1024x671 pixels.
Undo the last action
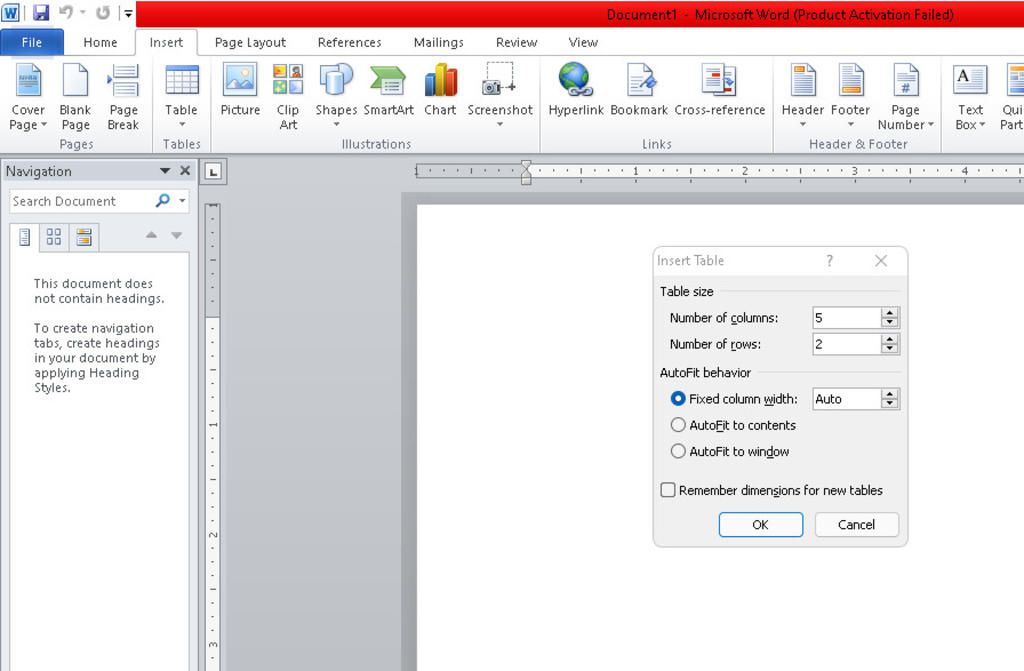(x=66, y=12)
